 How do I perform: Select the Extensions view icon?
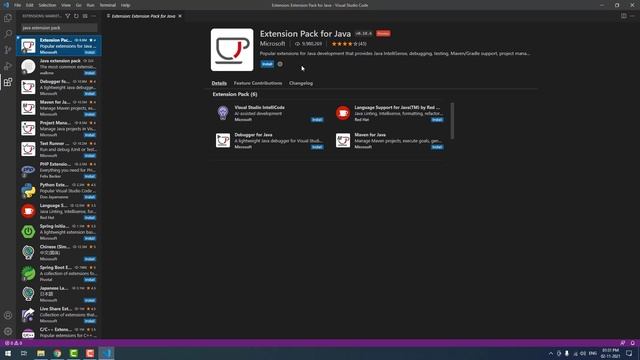8,82
